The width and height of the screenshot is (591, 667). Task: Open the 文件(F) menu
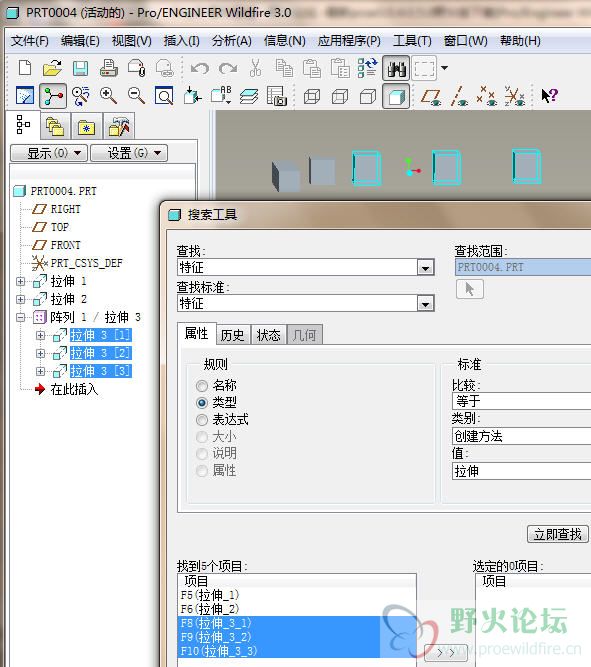click(30, 41)
